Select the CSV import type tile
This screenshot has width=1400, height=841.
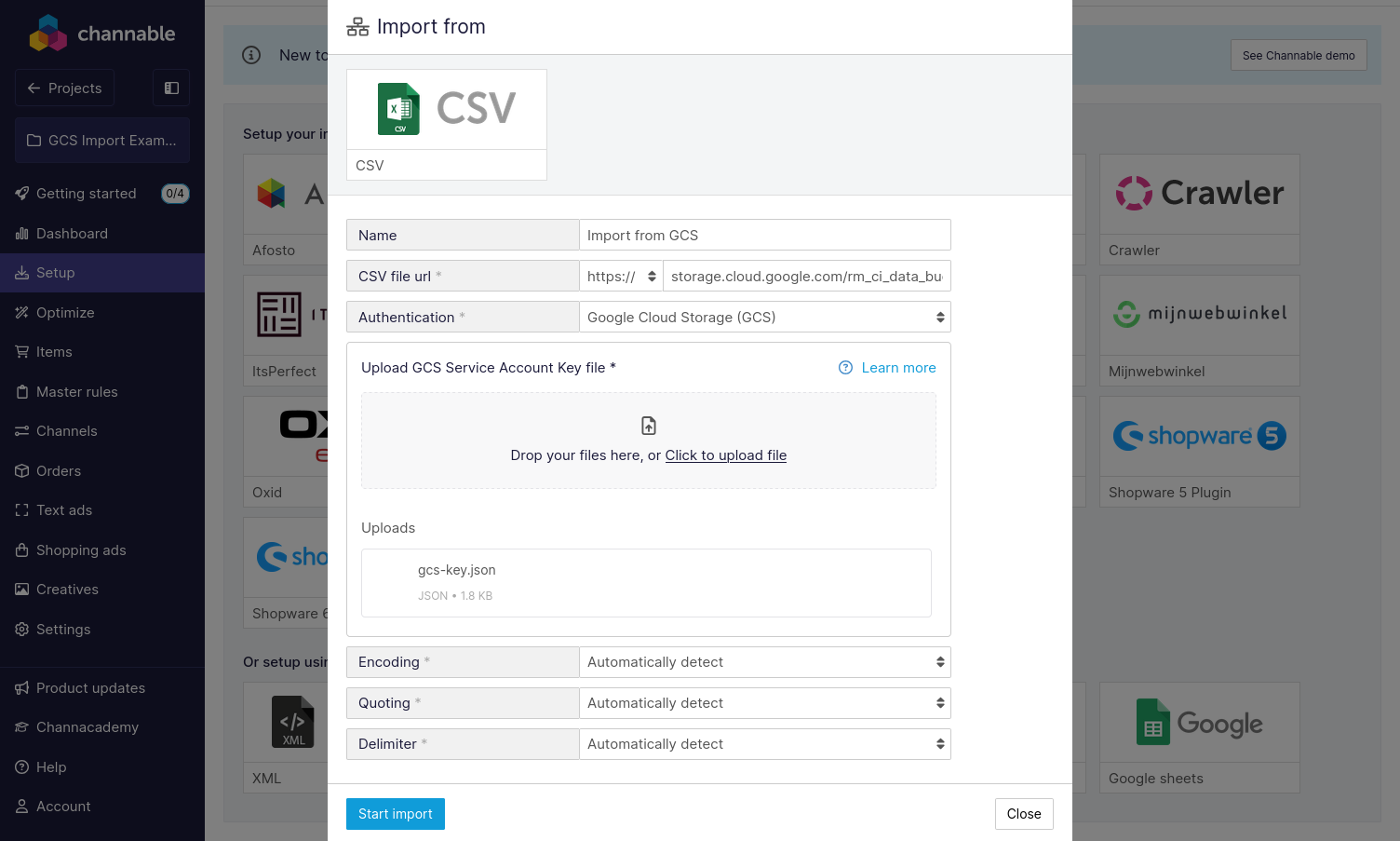(x=446, y=124)
